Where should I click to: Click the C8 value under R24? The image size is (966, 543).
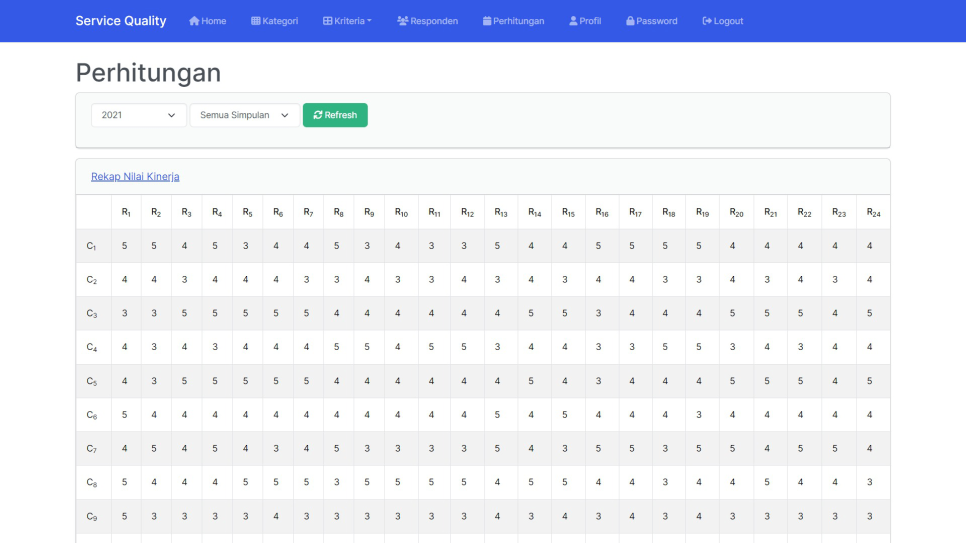869,482
